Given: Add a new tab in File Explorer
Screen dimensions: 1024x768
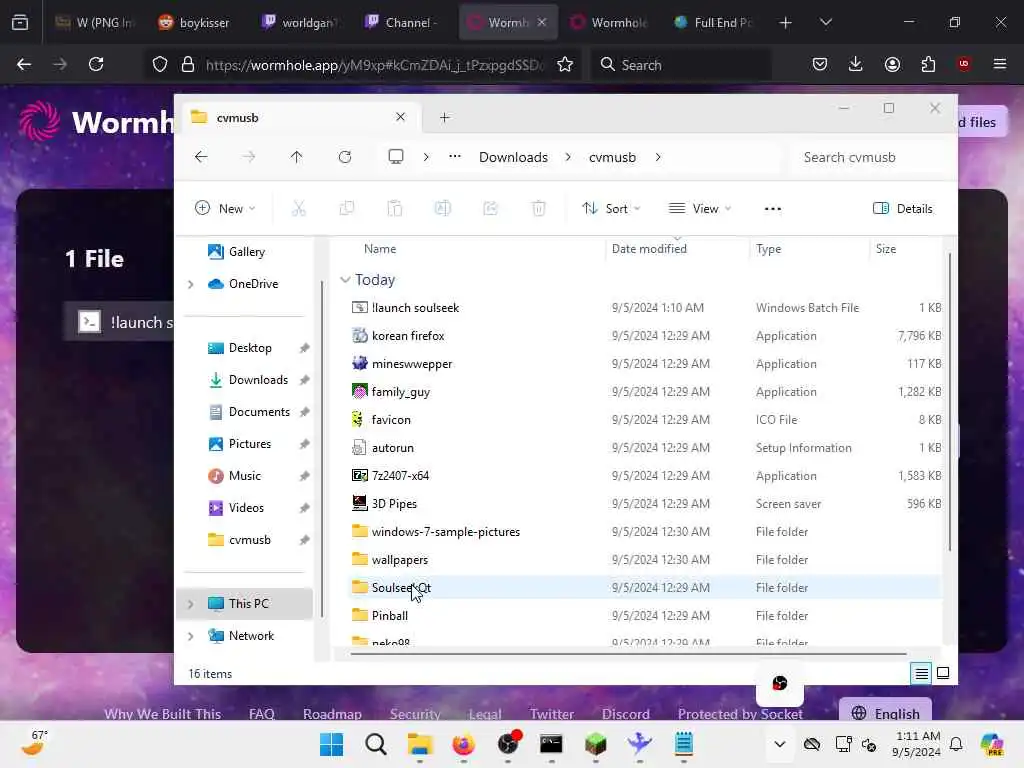Looking at the screenshot, I should click(x=445, y=118).
